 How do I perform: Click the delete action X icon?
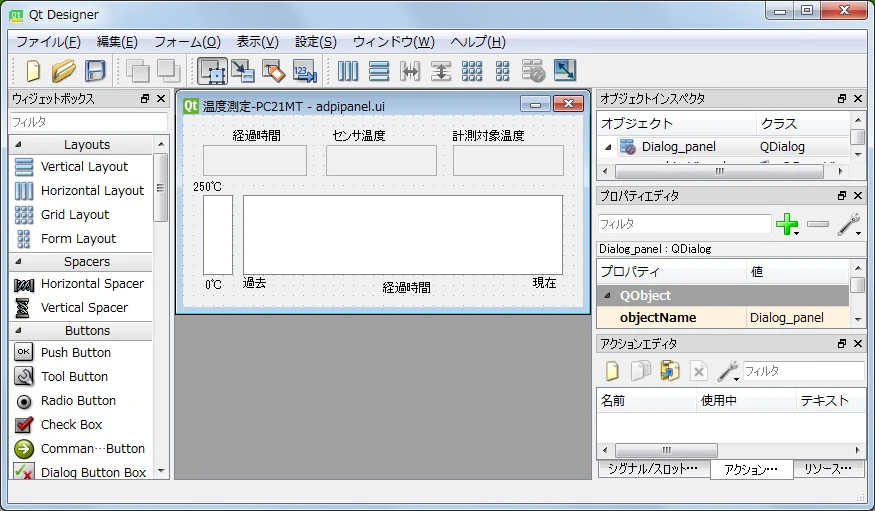click(x=699, y=370)
